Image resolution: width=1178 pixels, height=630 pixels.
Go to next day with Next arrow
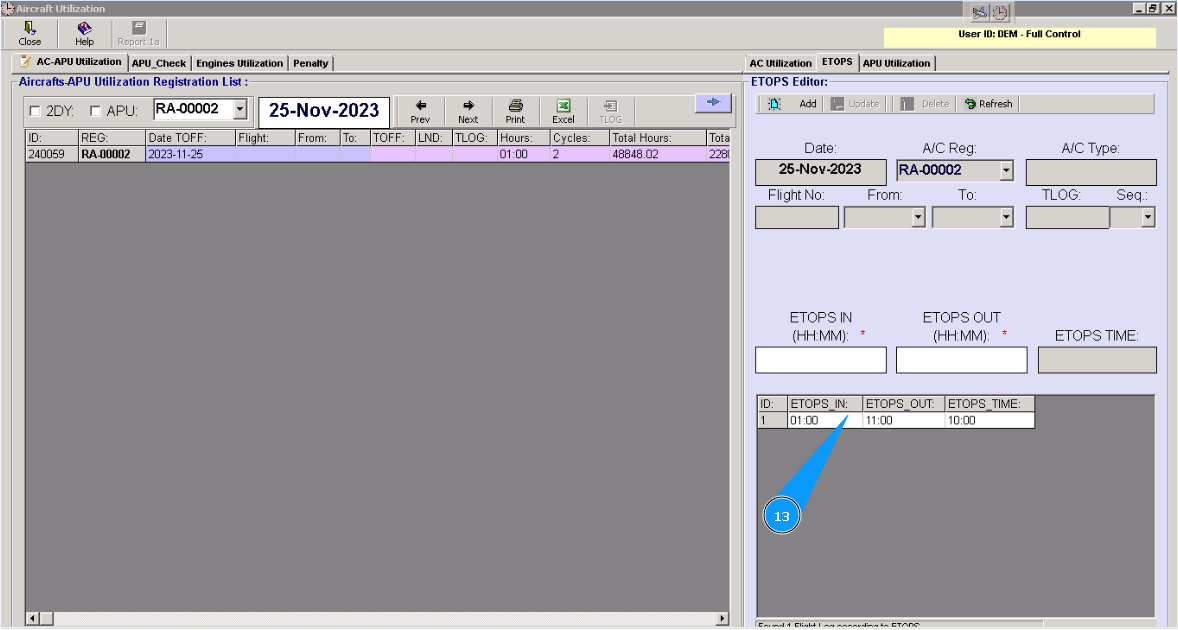468,111
